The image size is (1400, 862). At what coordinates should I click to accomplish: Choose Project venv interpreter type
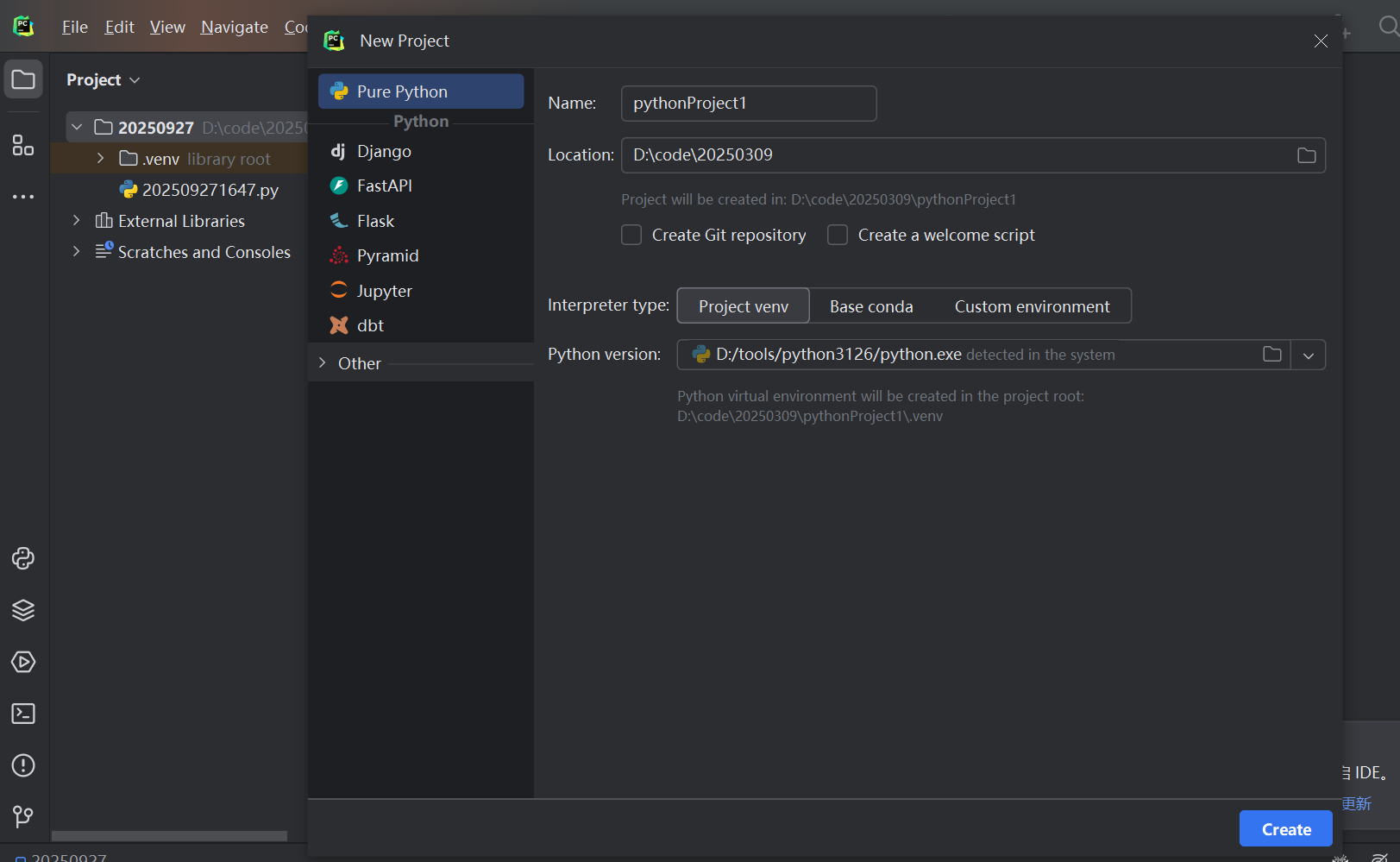click(x=744, y=306)
